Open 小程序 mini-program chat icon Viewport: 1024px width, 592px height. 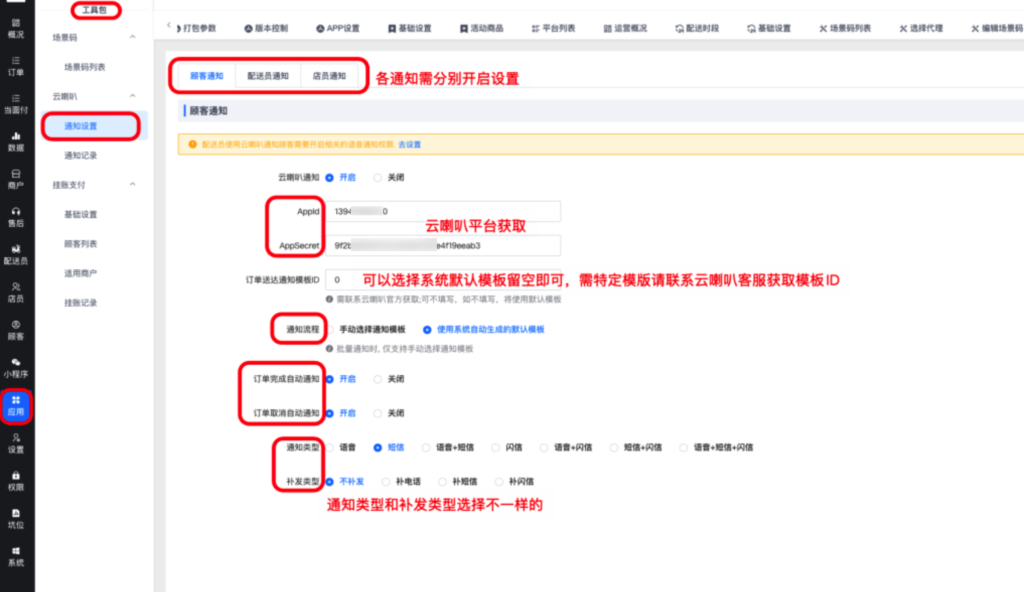pyautogui.click(x=16, y=367)
